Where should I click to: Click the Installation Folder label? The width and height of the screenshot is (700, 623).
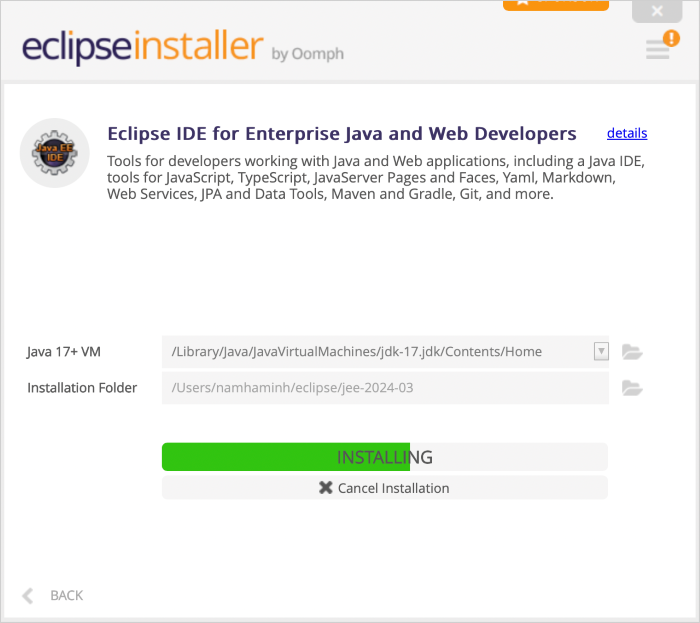click(x=82, y=388)
